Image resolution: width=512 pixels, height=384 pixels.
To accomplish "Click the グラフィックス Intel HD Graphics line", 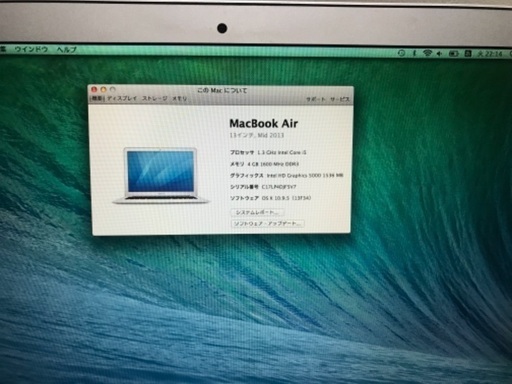I will (x=286, y=175).
